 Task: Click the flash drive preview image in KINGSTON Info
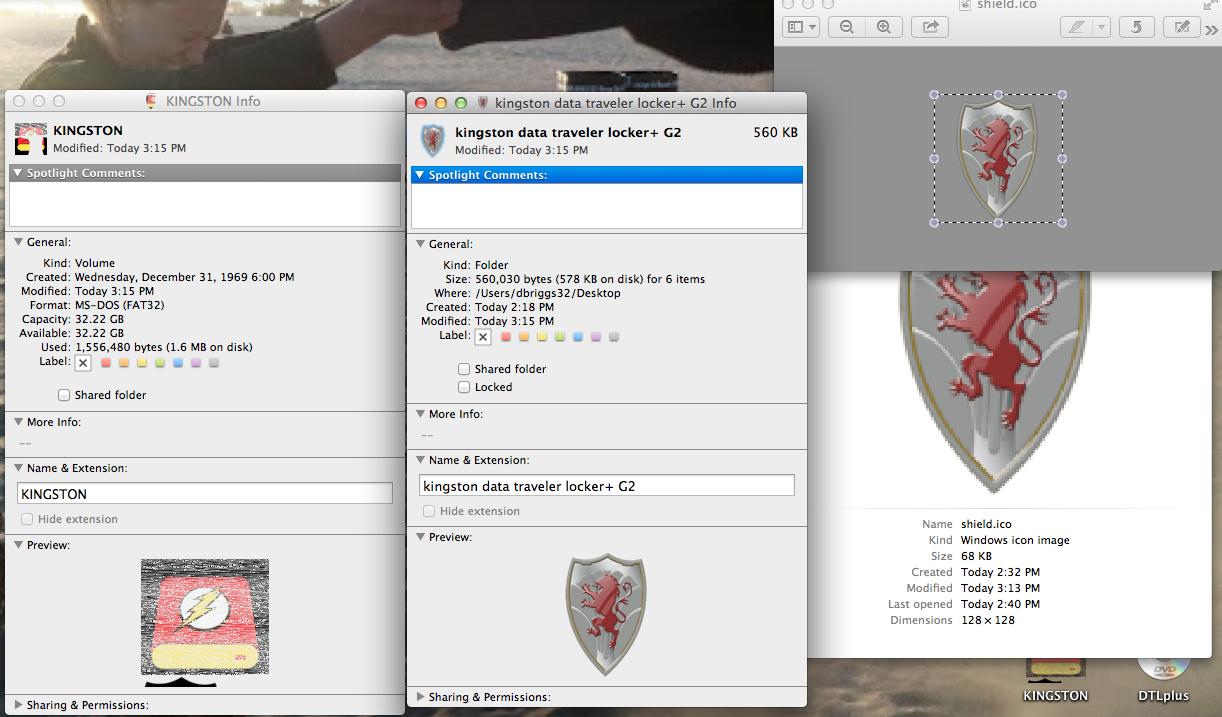click(205, 622)
